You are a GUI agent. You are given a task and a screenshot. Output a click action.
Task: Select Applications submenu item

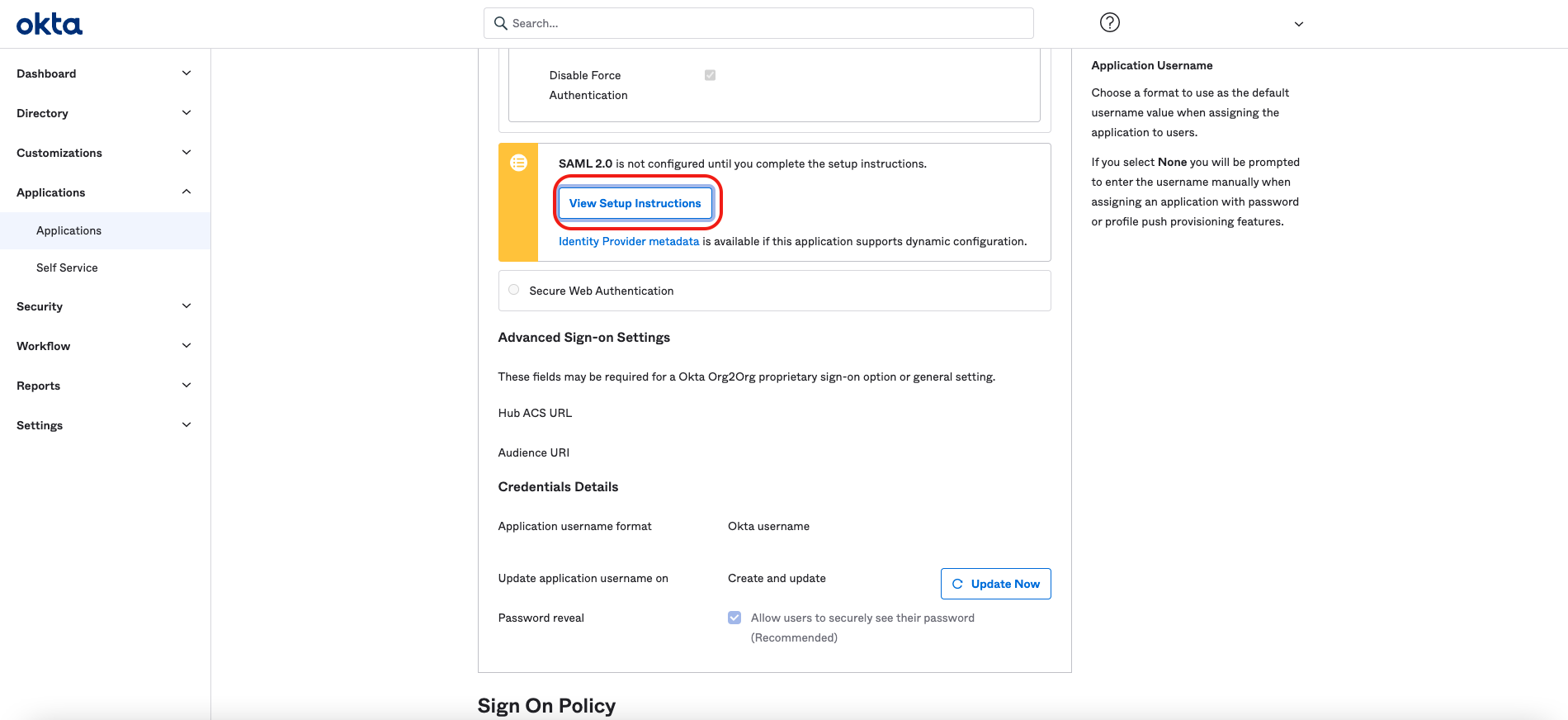68,230
